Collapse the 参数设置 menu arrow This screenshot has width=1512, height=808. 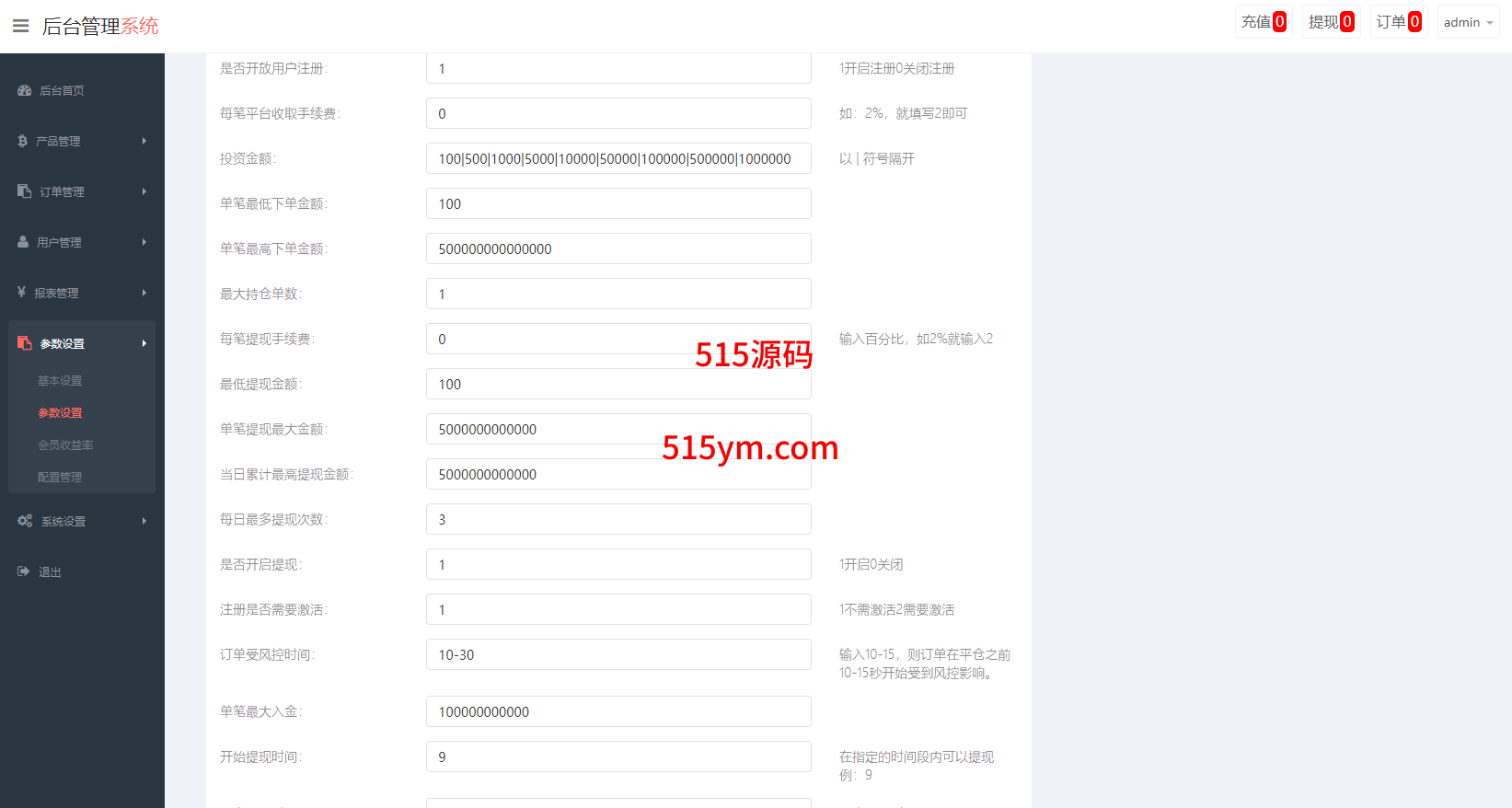coord(144,343)
